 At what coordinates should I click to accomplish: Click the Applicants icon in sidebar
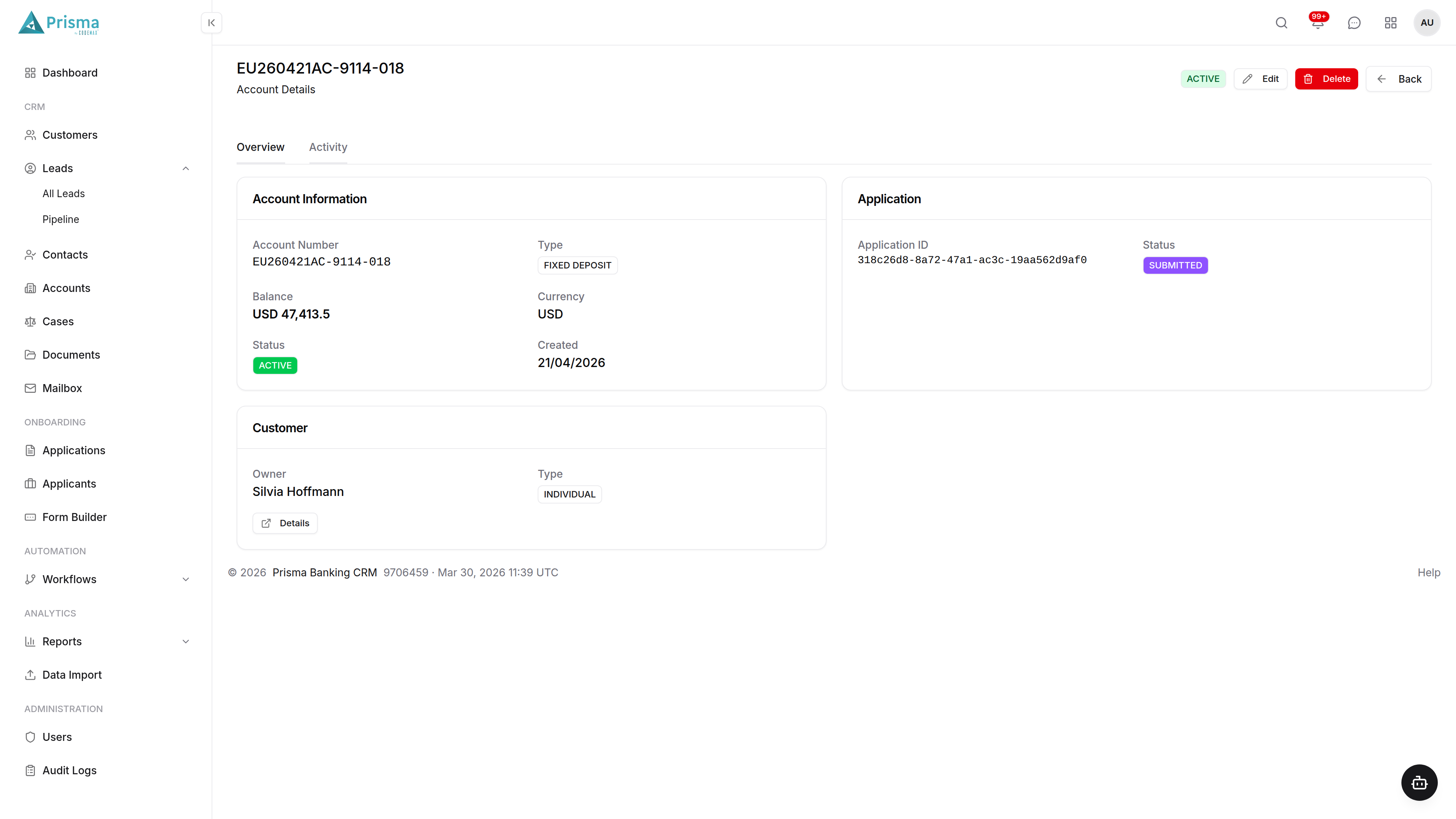click(30, 484)
